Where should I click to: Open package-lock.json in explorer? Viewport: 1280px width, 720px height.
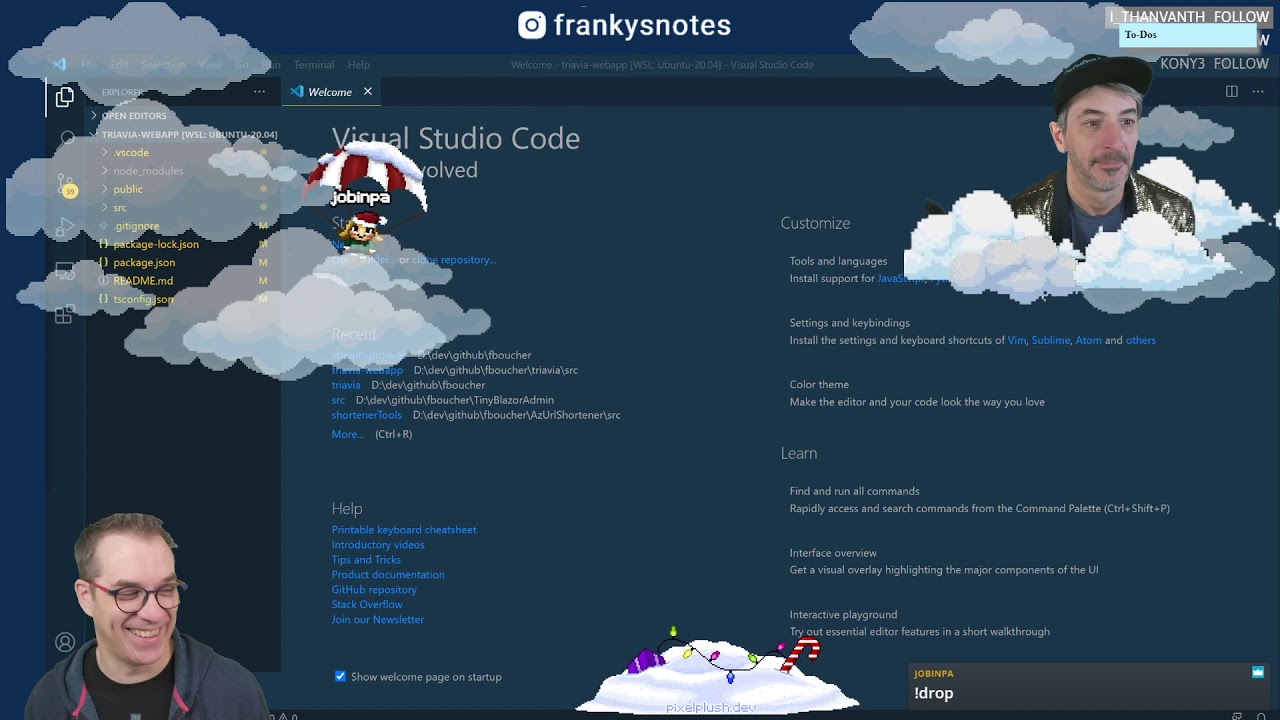pyautogui.click(x=156, y=244)
